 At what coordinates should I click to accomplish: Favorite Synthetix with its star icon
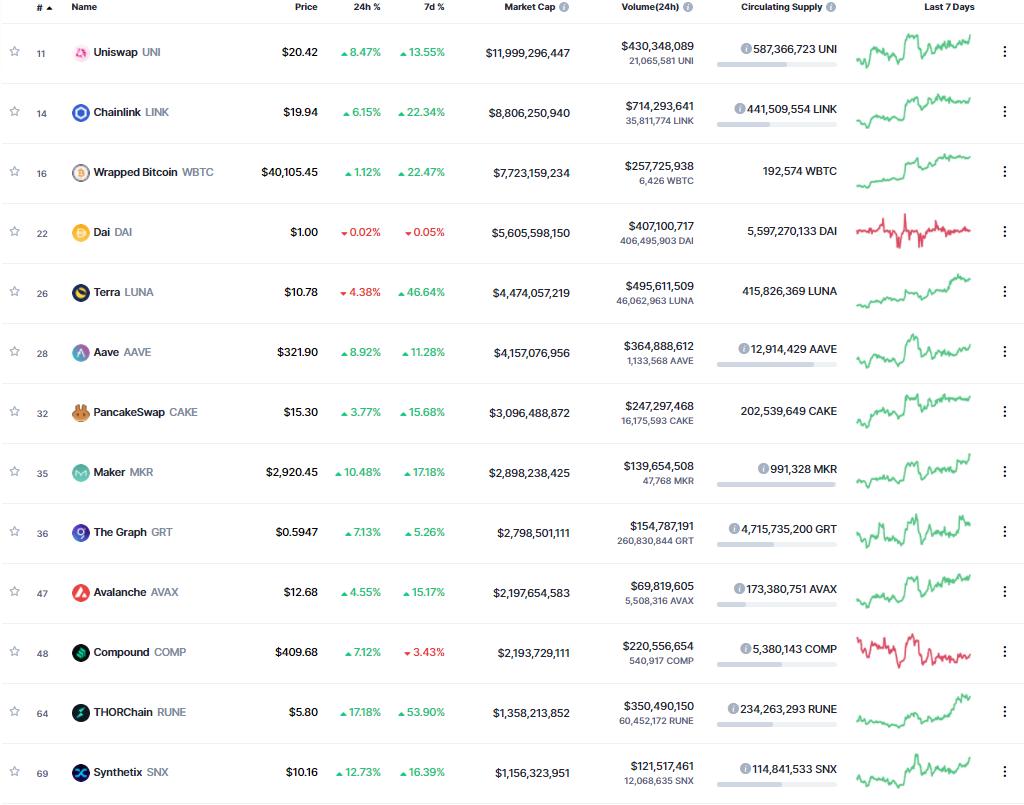click(14, 771)
